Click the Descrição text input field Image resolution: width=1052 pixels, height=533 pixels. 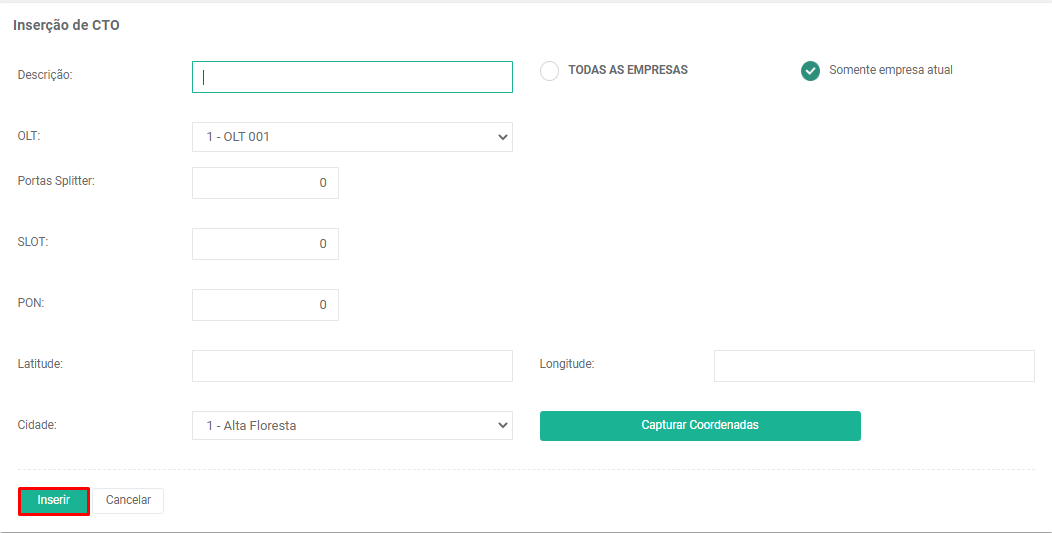click(352, 77)
